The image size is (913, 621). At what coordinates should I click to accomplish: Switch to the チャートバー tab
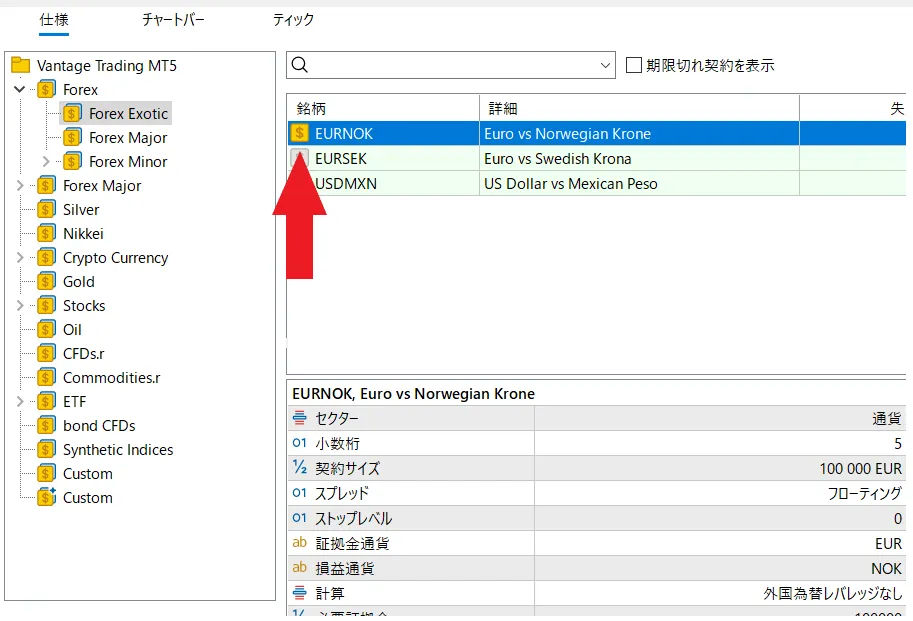point(173,20)
